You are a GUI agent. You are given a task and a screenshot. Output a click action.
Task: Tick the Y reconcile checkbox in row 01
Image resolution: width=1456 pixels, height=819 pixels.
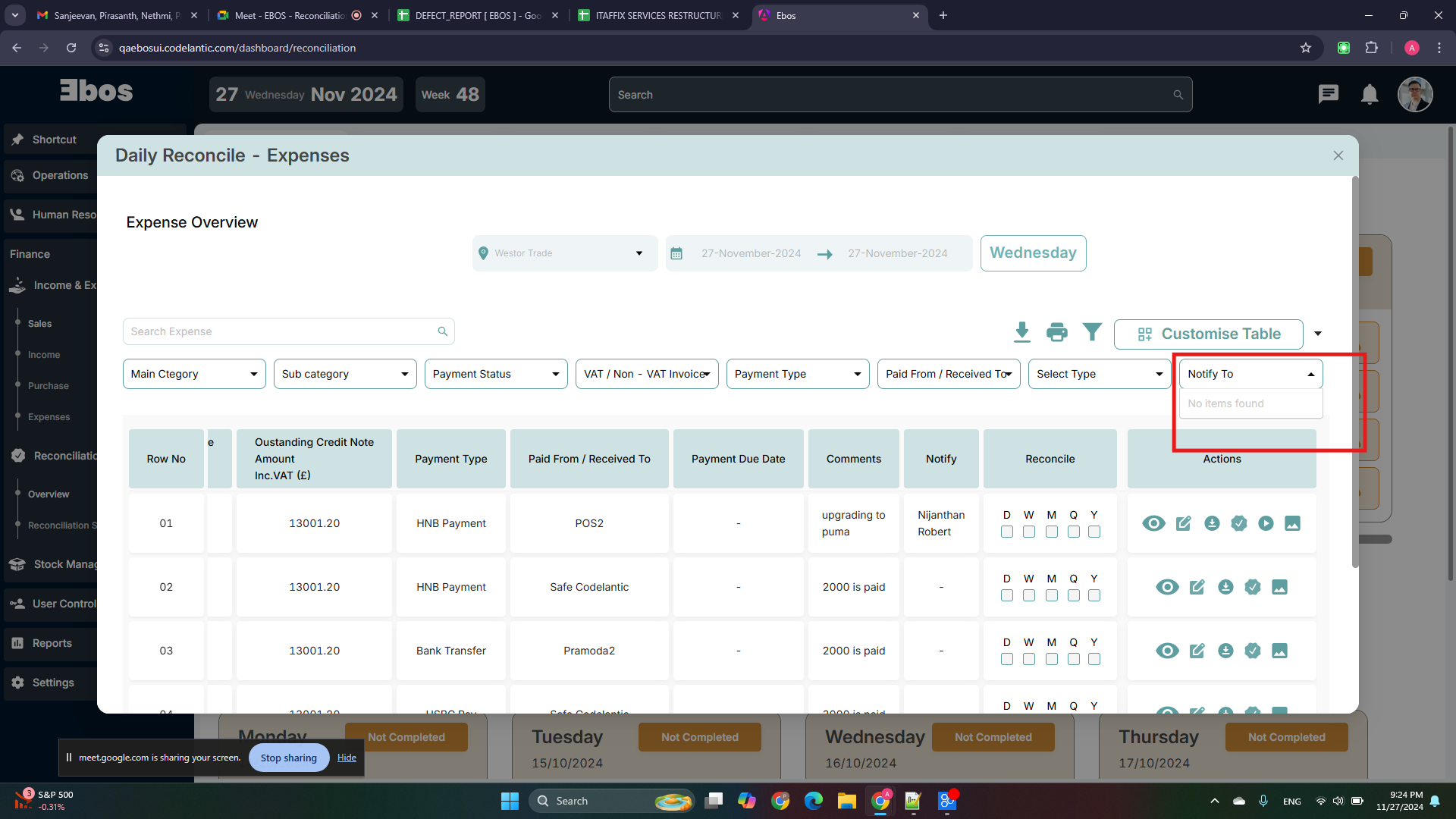[1094, 532]
